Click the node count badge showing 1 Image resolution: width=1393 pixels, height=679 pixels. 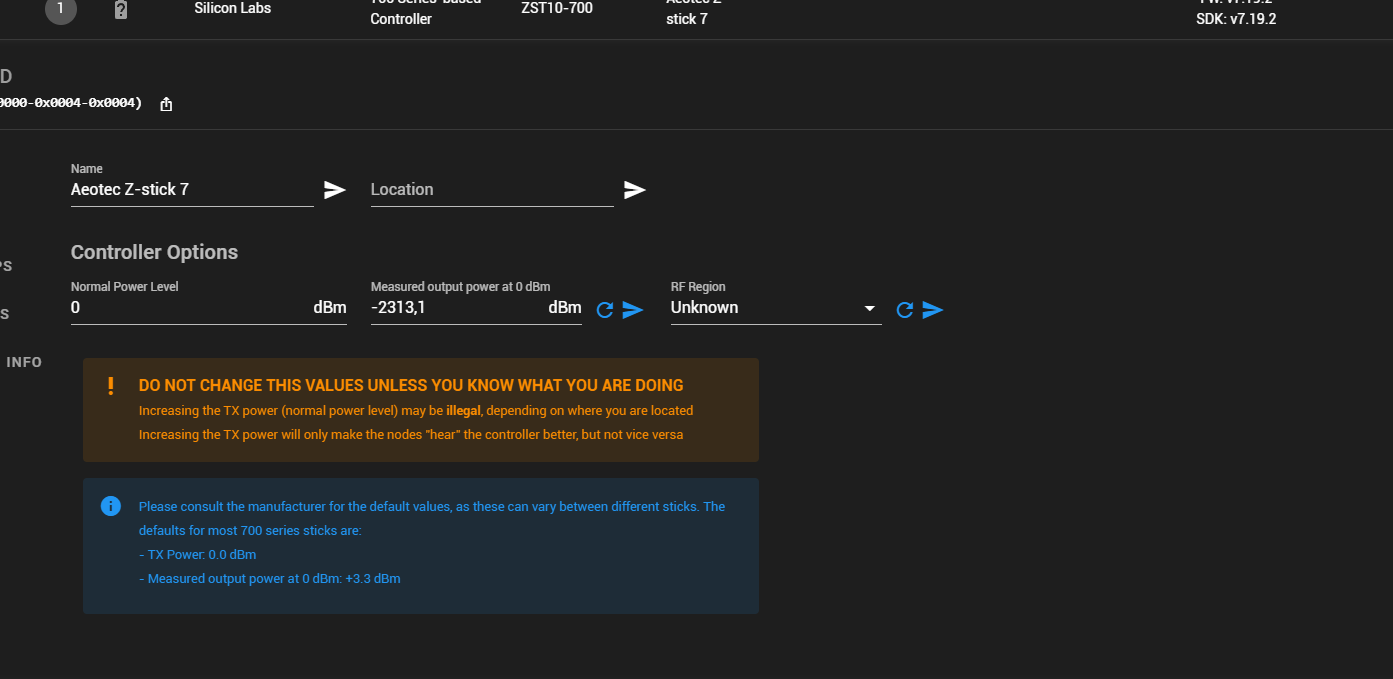click(x=60, y=11)
